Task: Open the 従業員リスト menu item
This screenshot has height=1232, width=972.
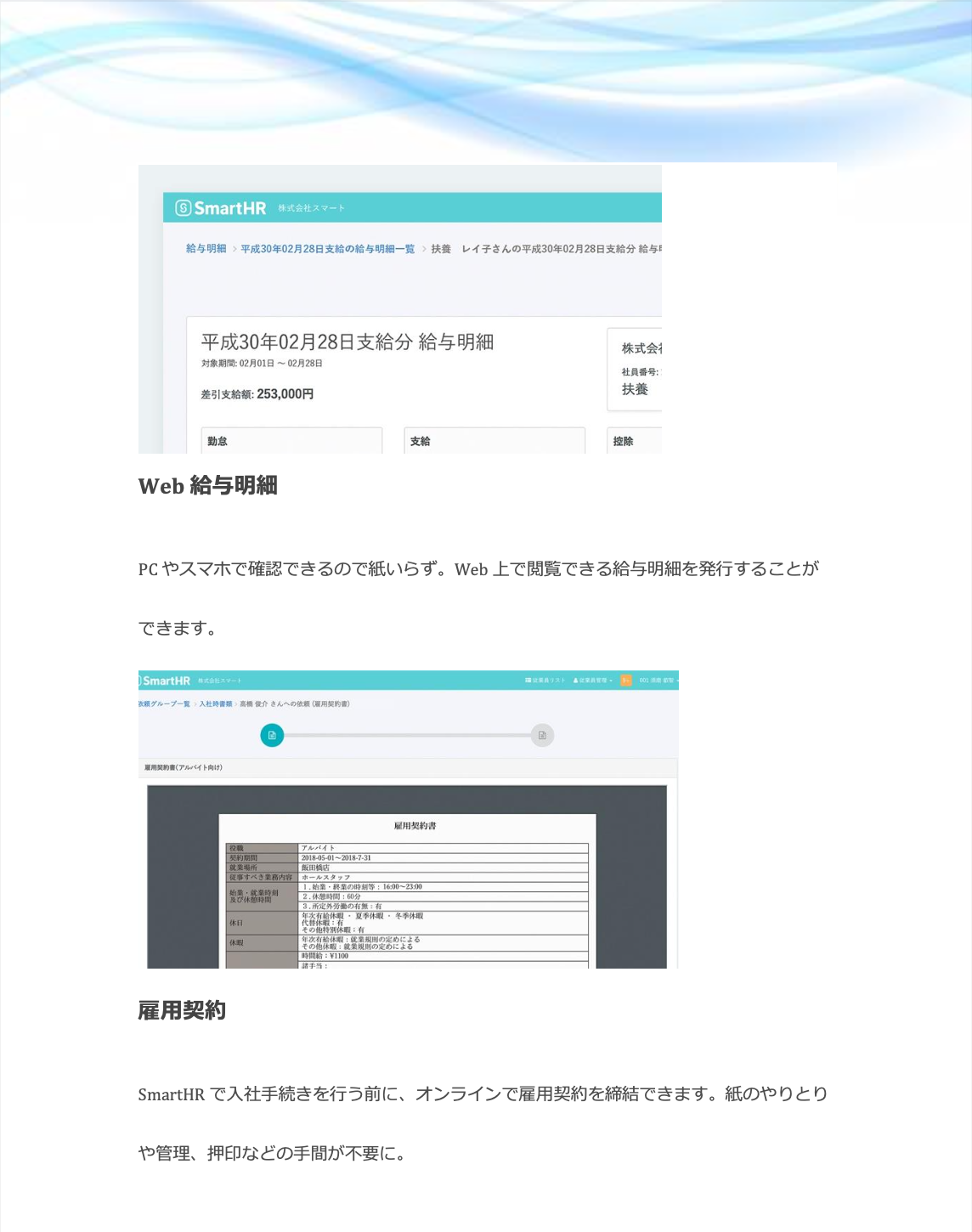Action: click(545, 681)
